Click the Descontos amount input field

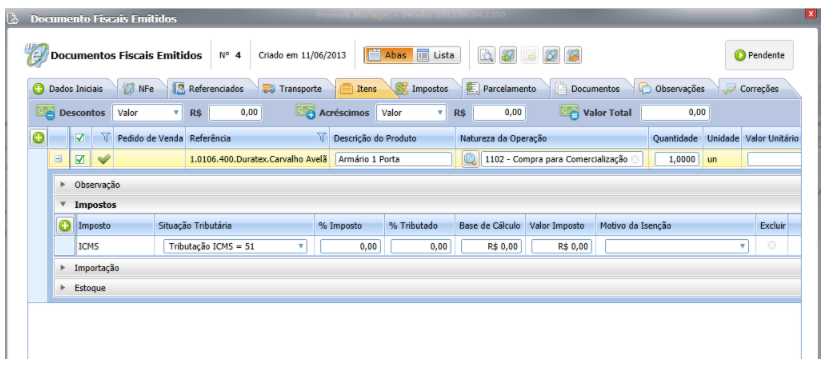[x=235, y=113]
